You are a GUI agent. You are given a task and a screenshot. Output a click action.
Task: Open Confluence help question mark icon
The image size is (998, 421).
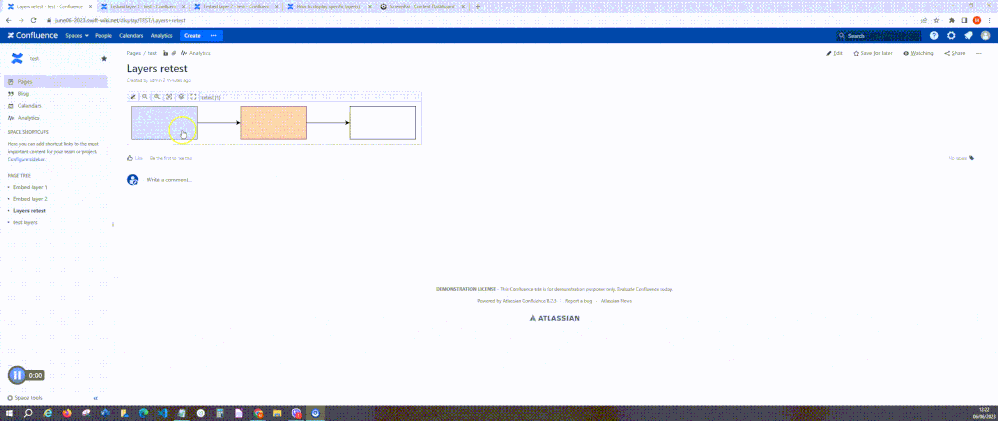point(934,36)
